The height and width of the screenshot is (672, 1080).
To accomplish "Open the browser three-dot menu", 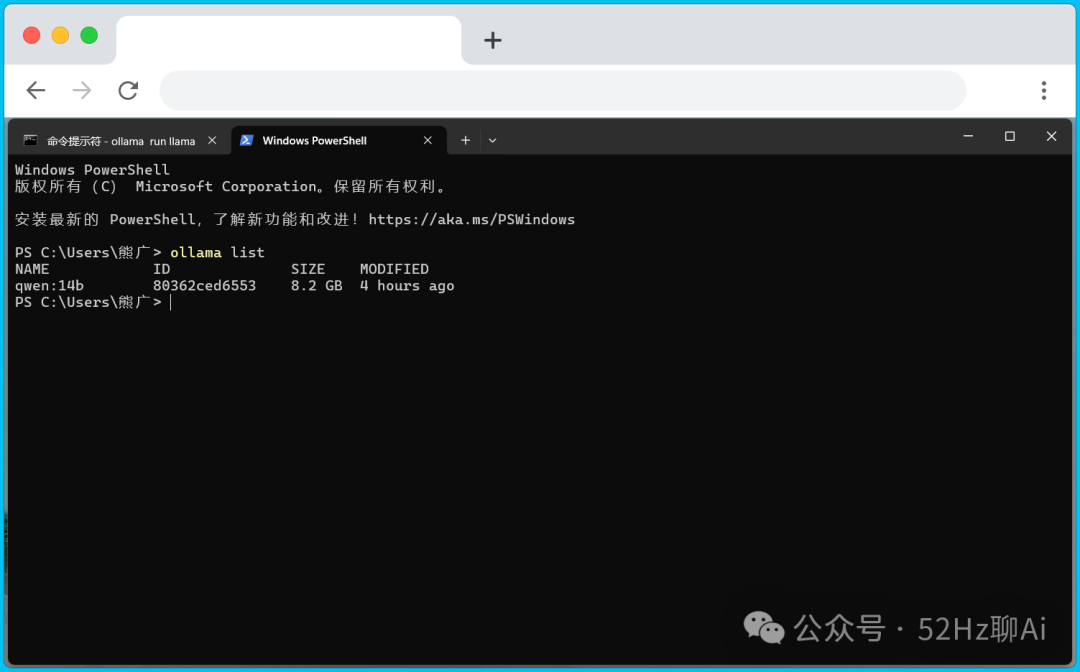I will [x=1044, y=90].
